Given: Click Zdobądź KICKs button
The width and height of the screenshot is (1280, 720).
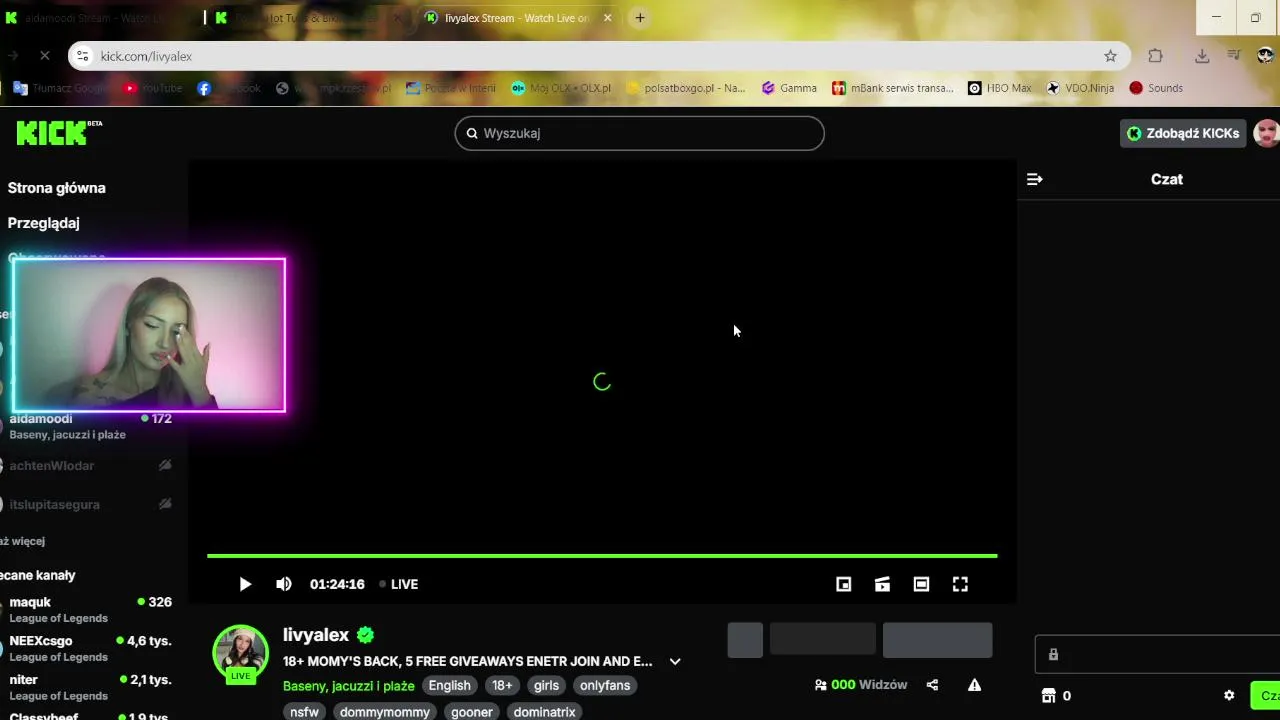Looking at the screenshot, I should 1183,133.
